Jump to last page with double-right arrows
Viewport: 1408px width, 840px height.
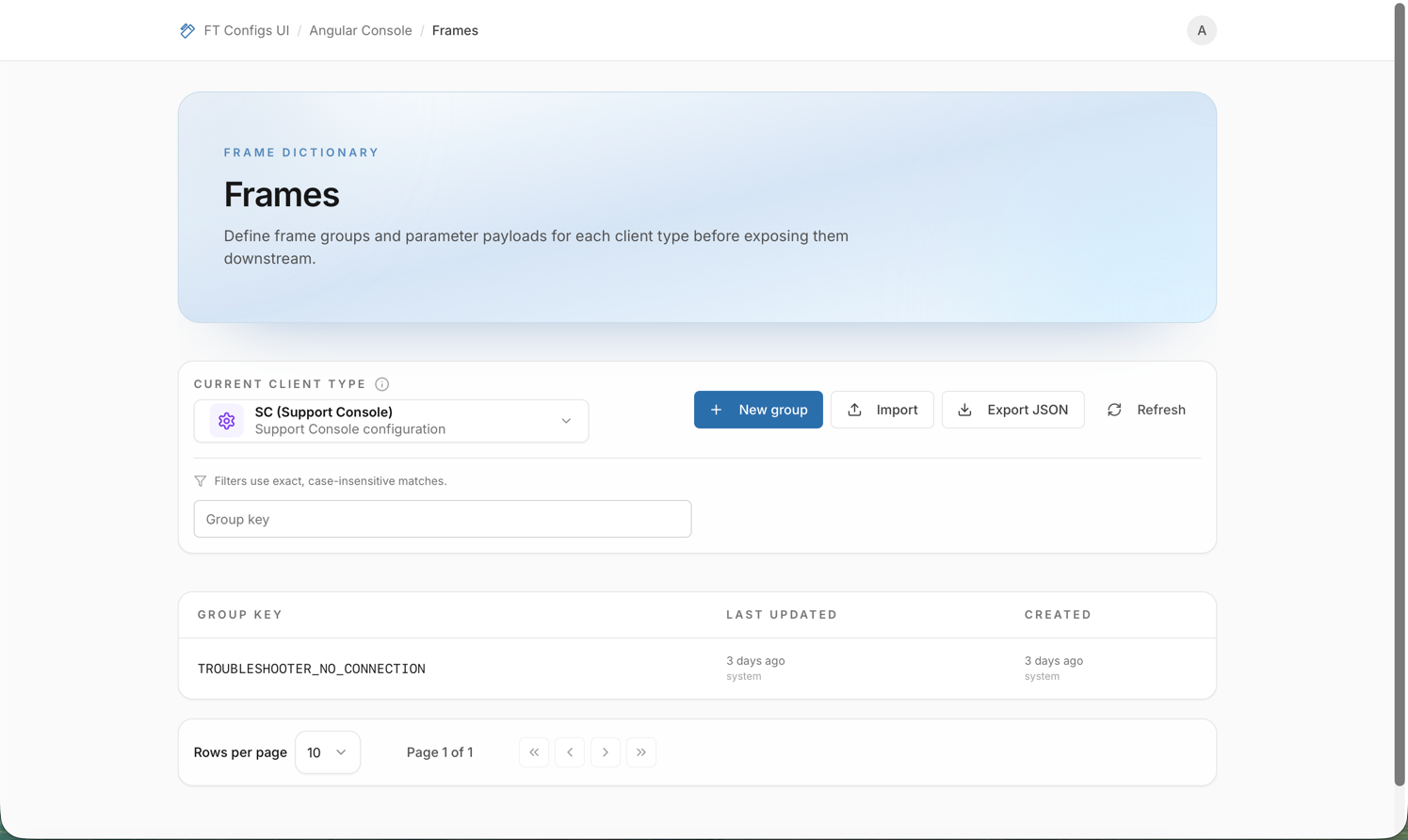click(x=641, y=752)
